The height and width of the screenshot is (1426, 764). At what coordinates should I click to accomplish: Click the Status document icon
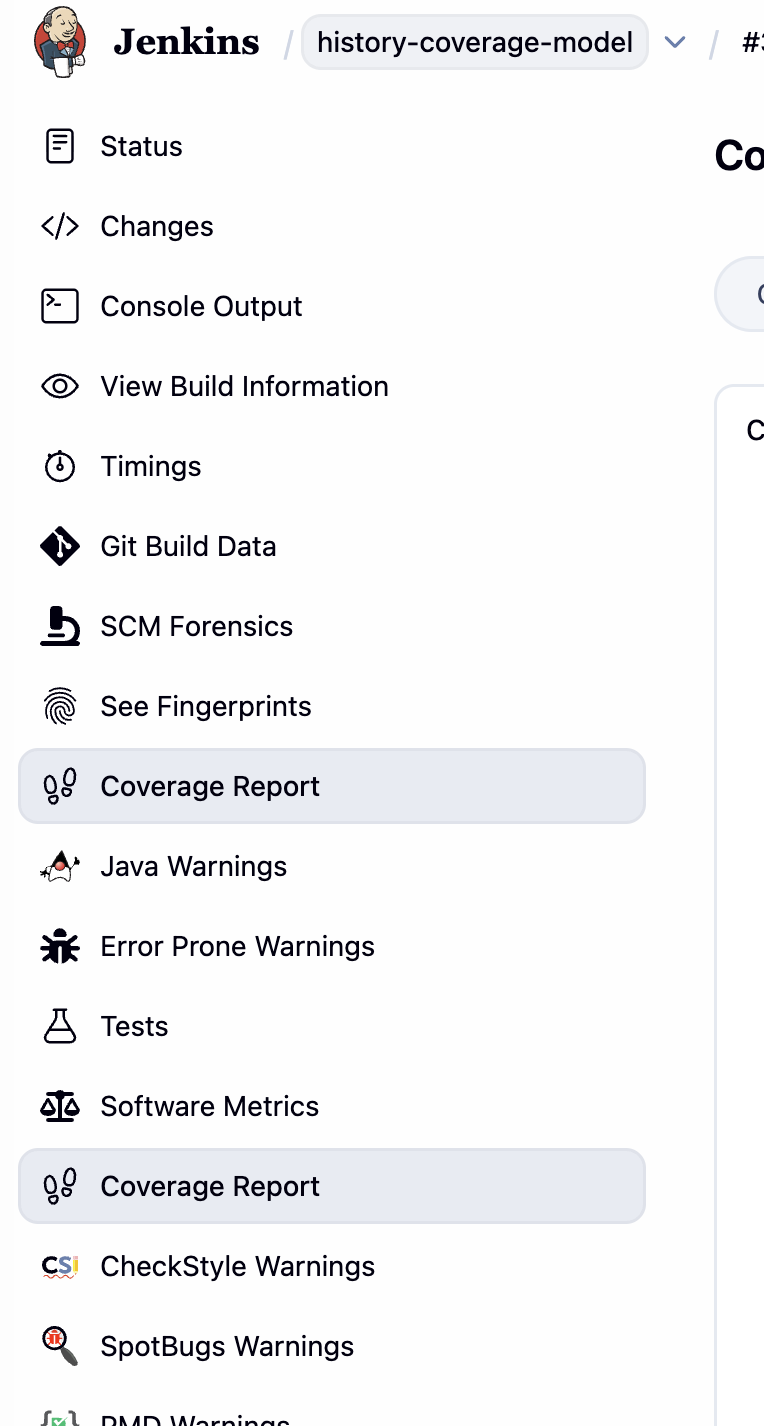[60, 146]
